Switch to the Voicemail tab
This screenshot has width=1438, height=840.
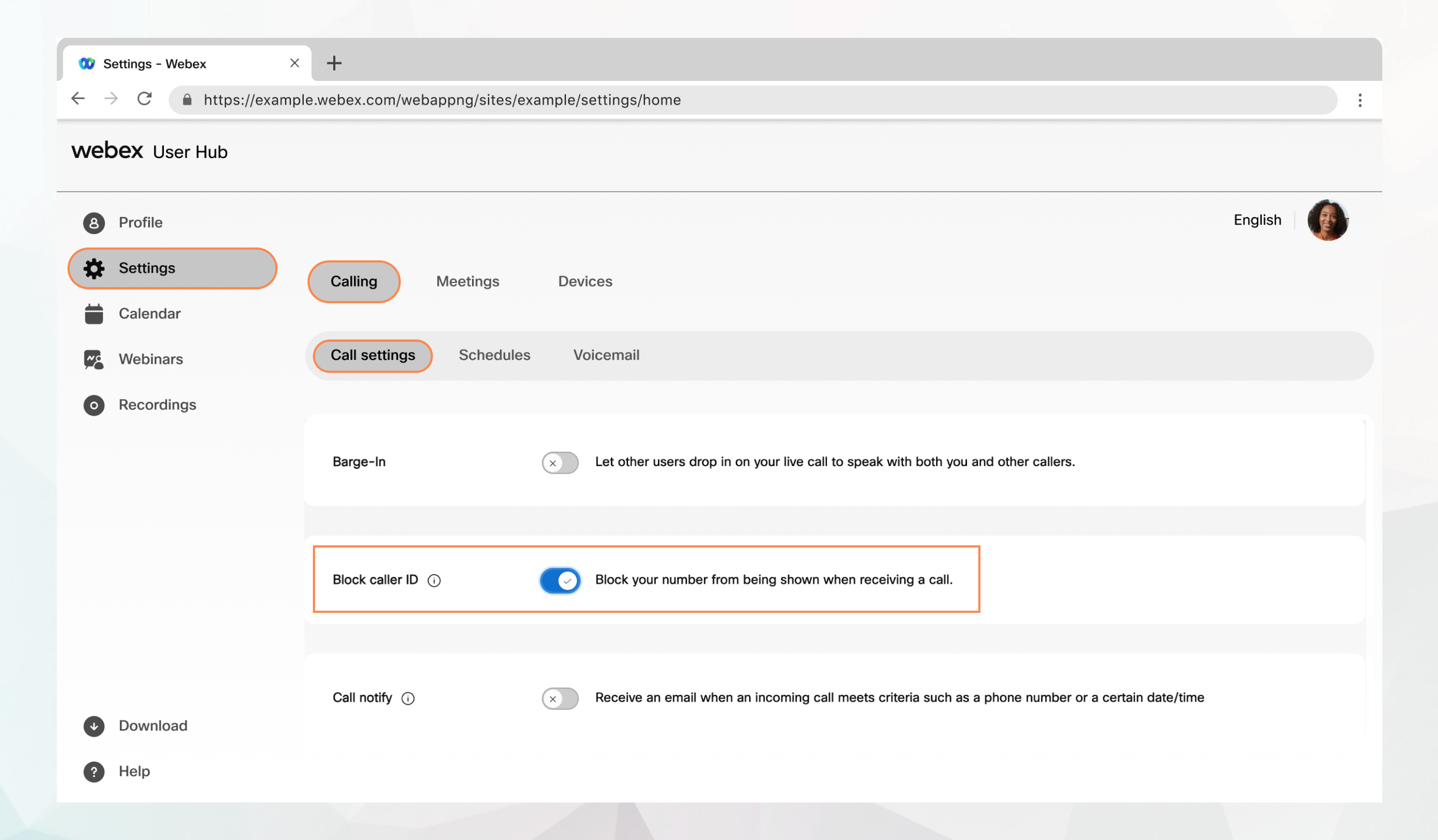[606, 355]
